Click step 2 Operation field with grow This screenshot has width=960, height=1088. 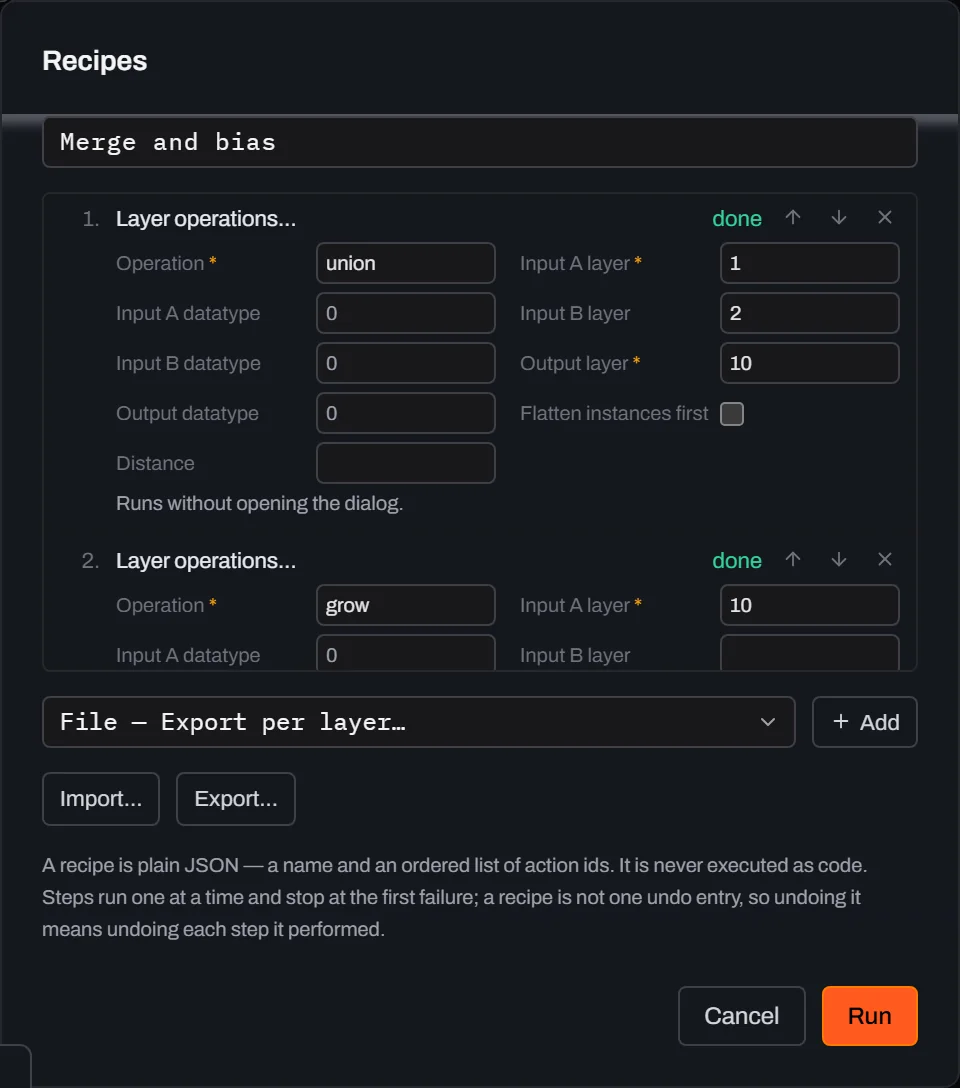point(406,605)
